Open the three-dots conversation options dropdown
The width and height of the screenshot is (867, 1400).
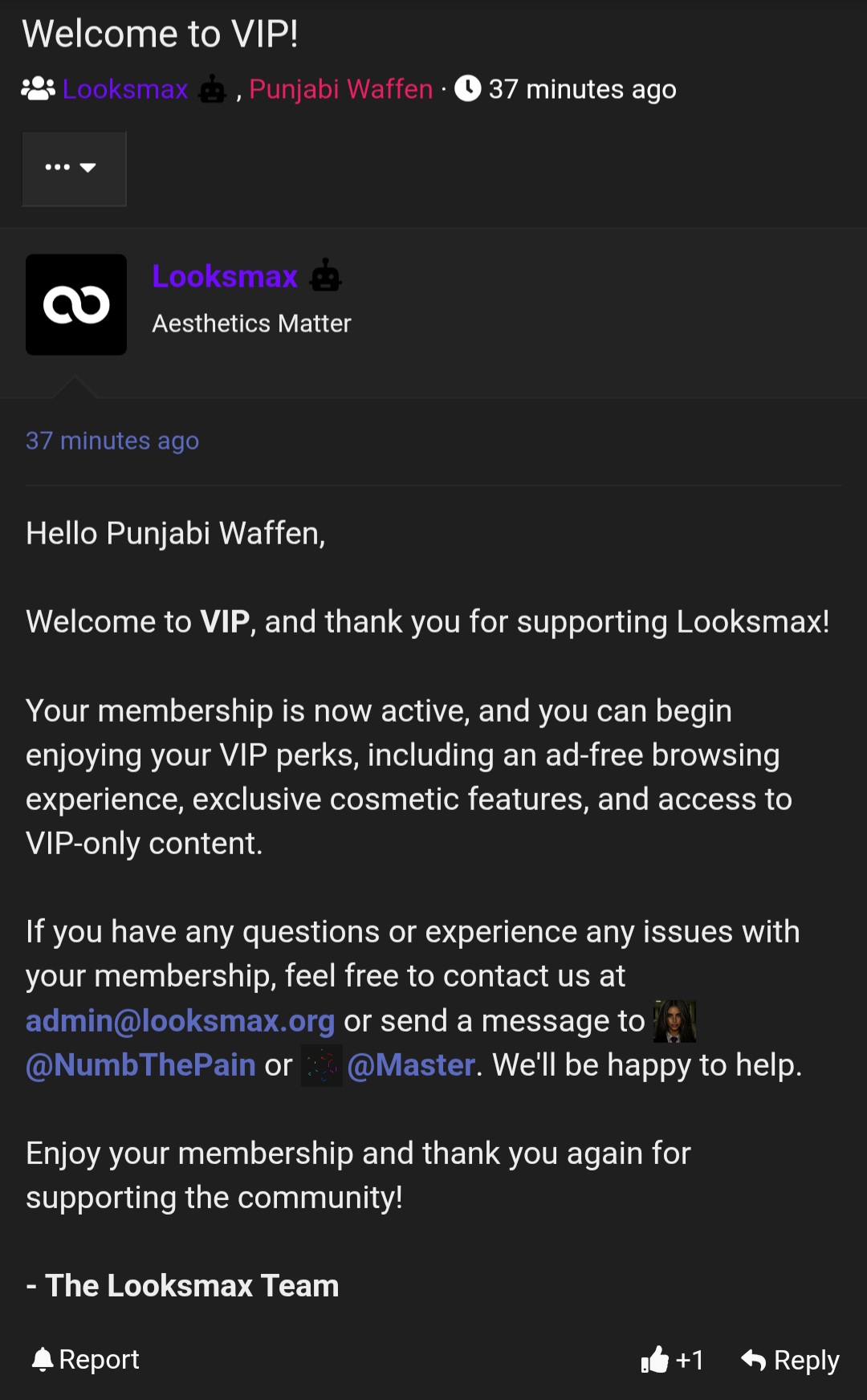point(74,169)
